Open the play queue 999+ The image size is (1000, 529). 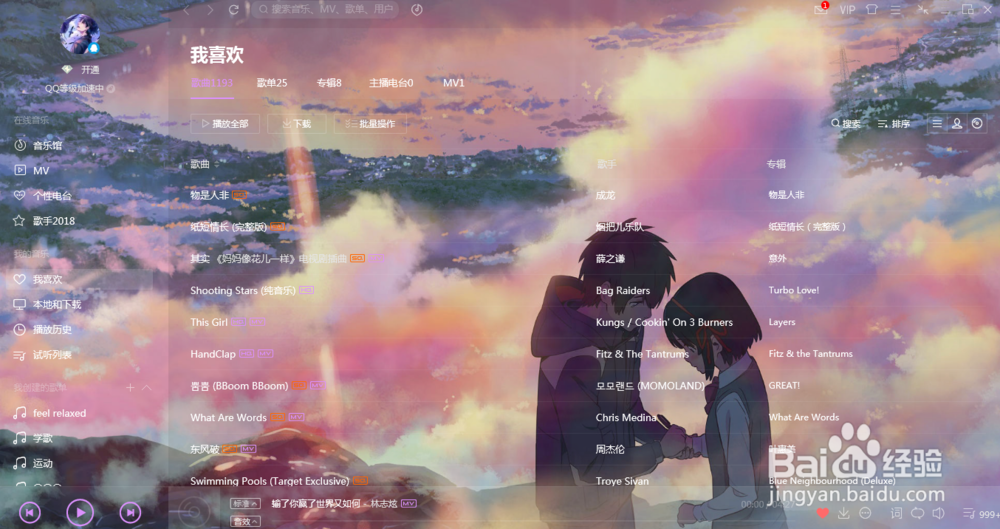981,514
